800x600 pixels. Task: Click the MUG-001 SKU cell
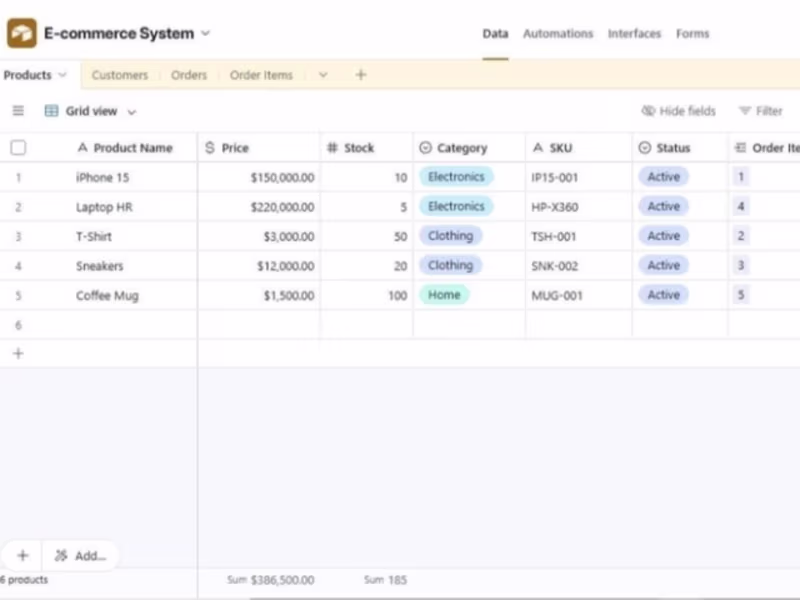[x=579, y=296]
